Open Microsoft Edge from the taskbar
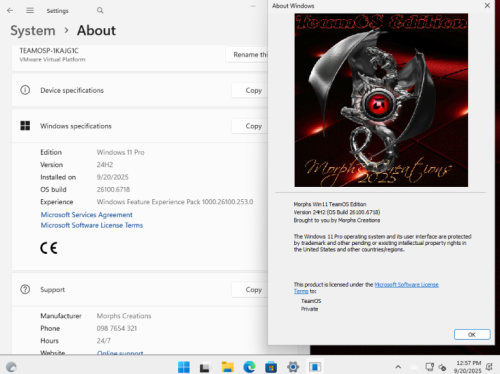The image size is (500, 374). tap(249, 367)
